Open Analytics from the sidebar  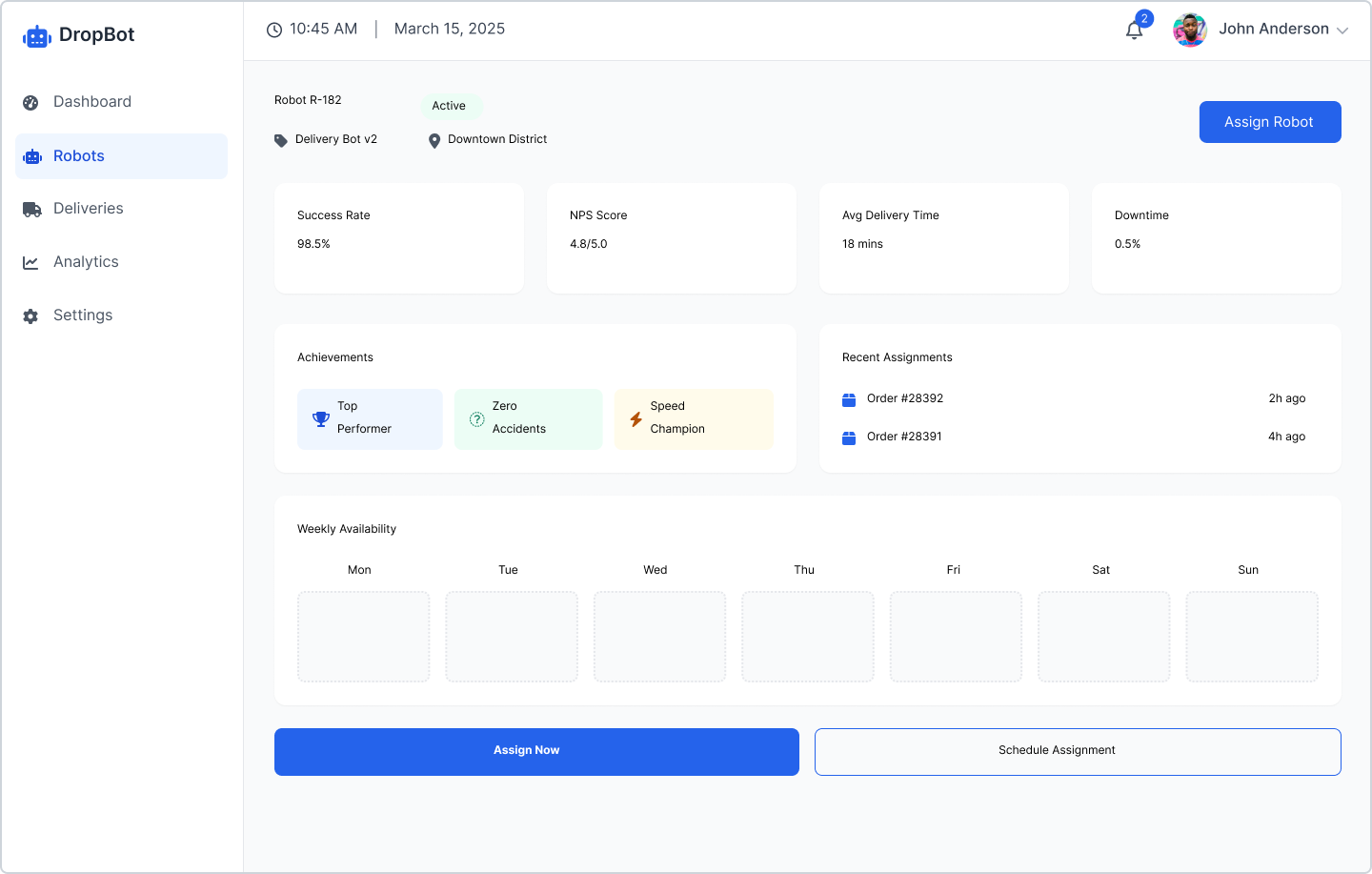(86, 262)
